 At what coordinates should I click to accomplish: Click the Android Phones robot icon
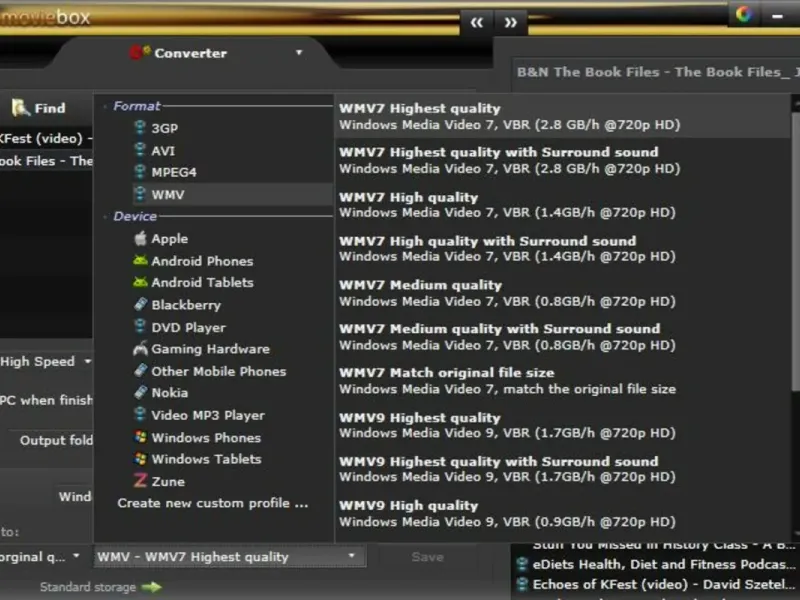pyautogui.click(x=140, y=260)
